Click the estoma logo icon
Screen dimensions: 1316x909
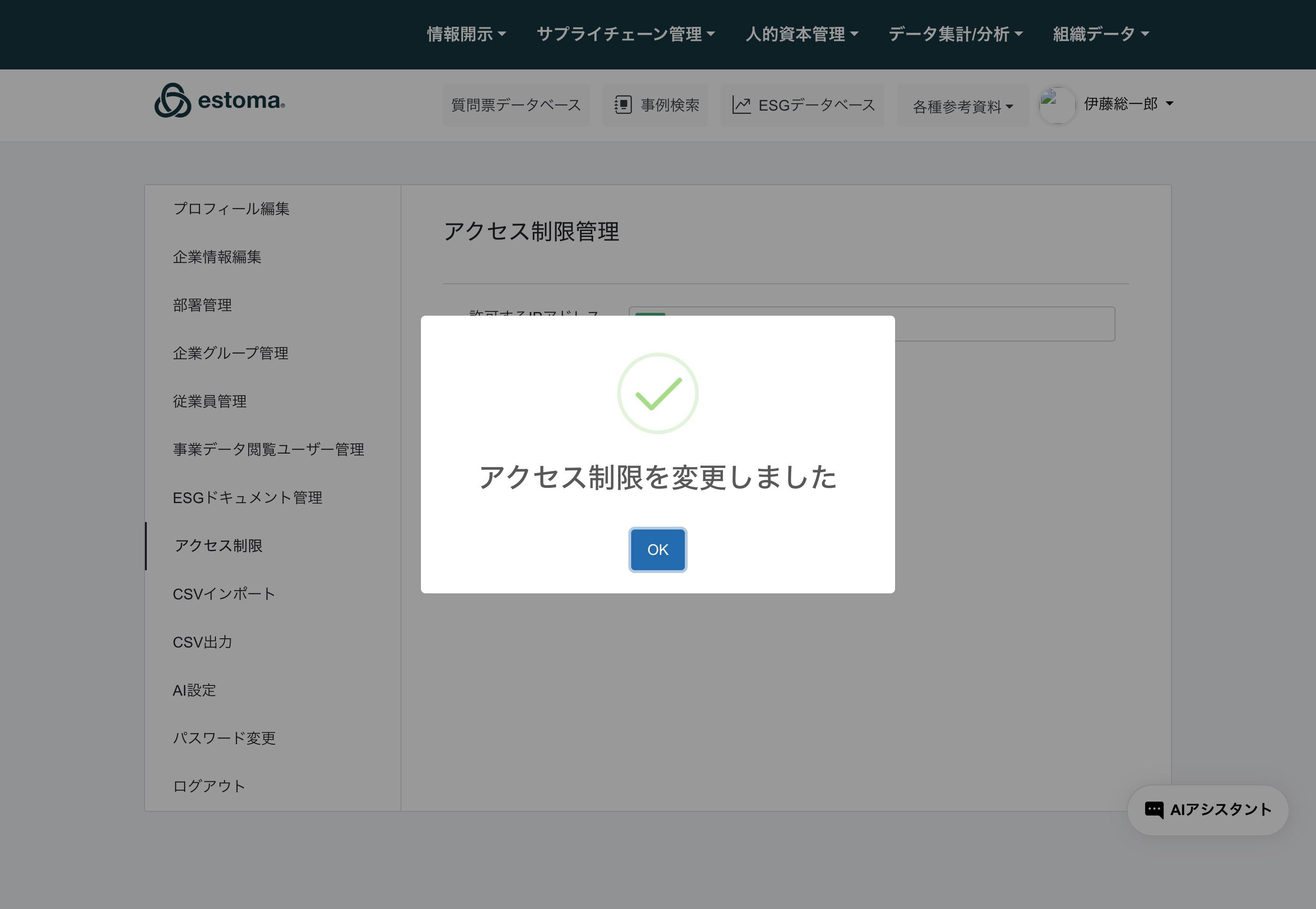pyautogui.click(x=173, y=101)
